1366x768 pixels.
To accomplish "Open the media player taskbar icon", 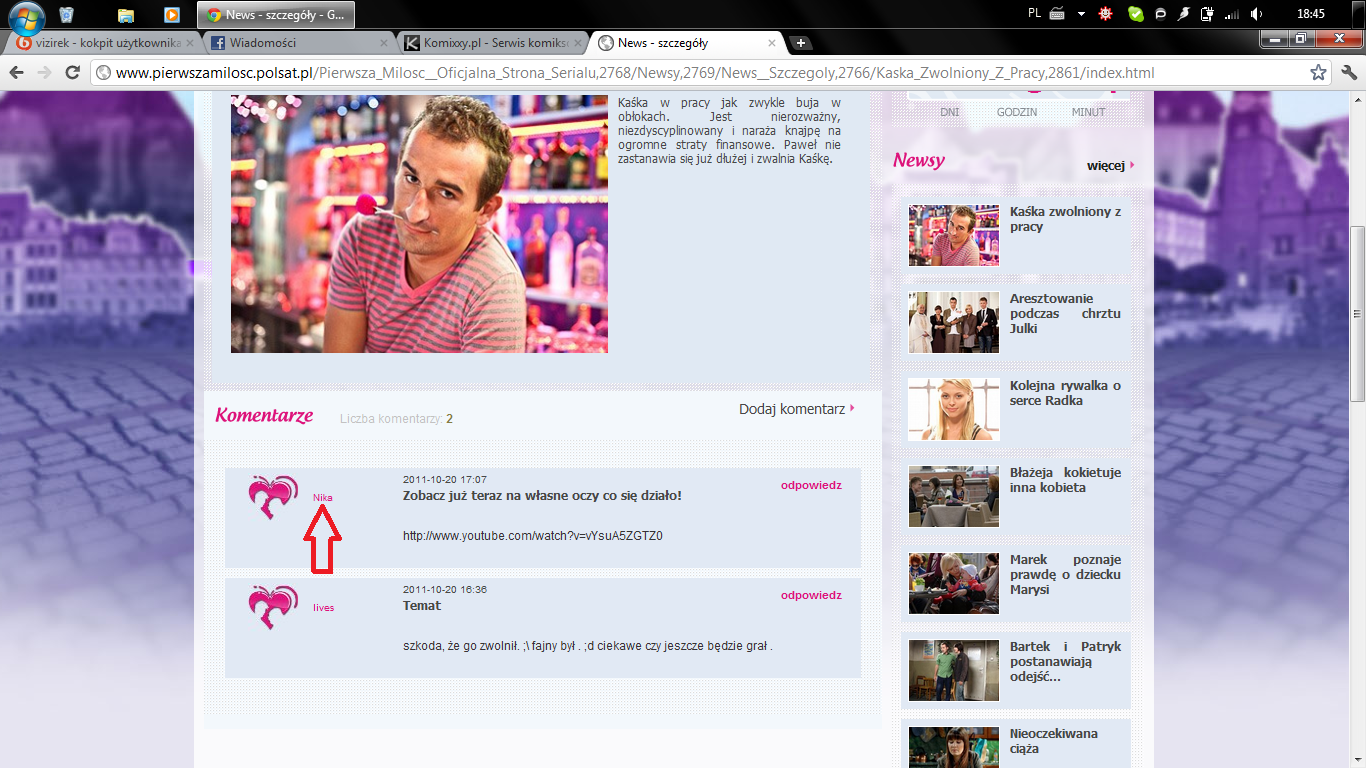I will [172, 15].
